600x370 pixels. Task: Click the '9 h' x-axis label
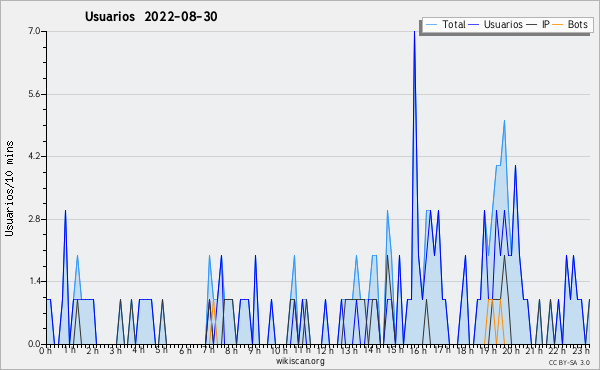click(254, 350)
